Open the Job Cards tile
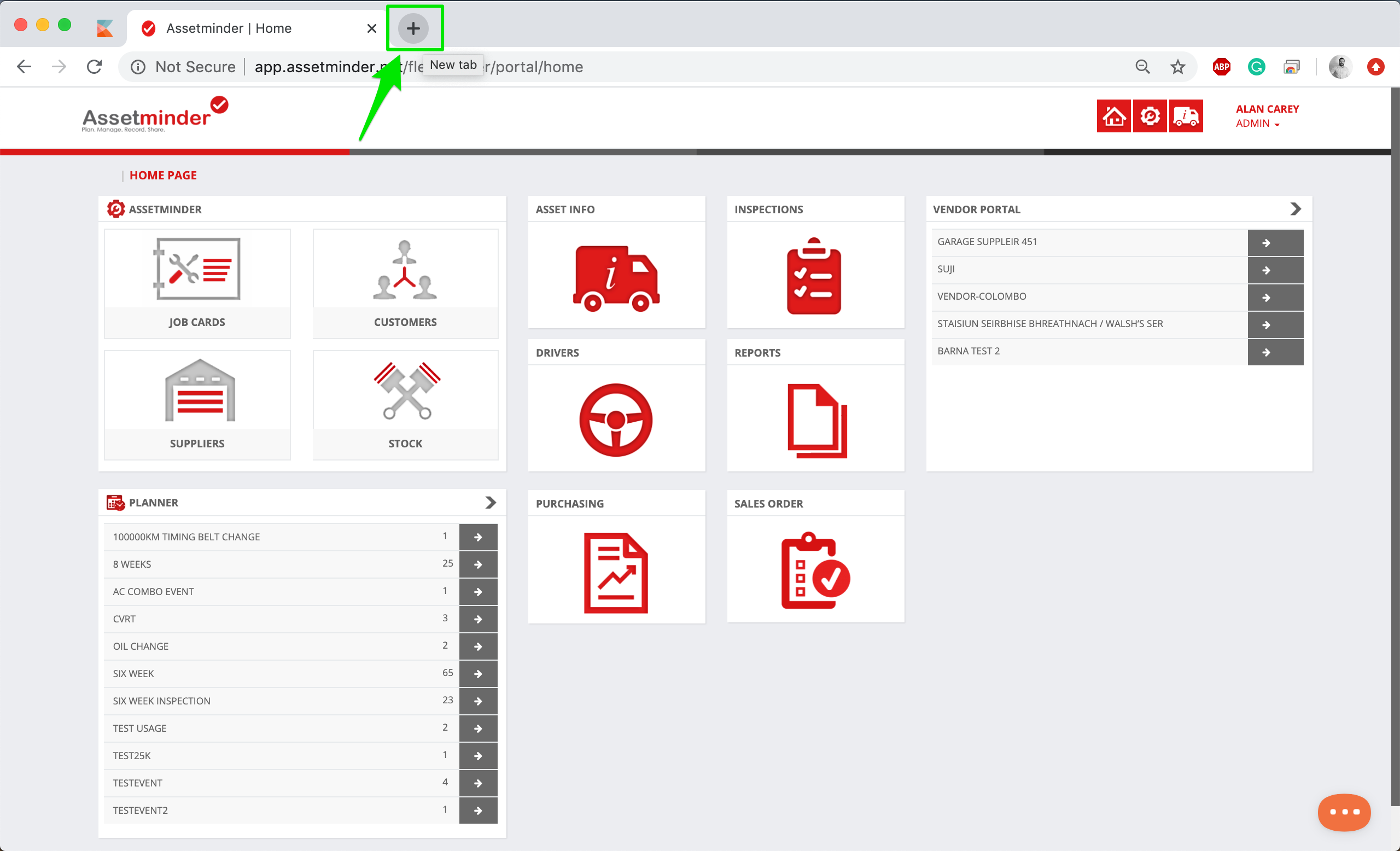This screenshot has width=1400, height=851. click(x=196, y=283)
